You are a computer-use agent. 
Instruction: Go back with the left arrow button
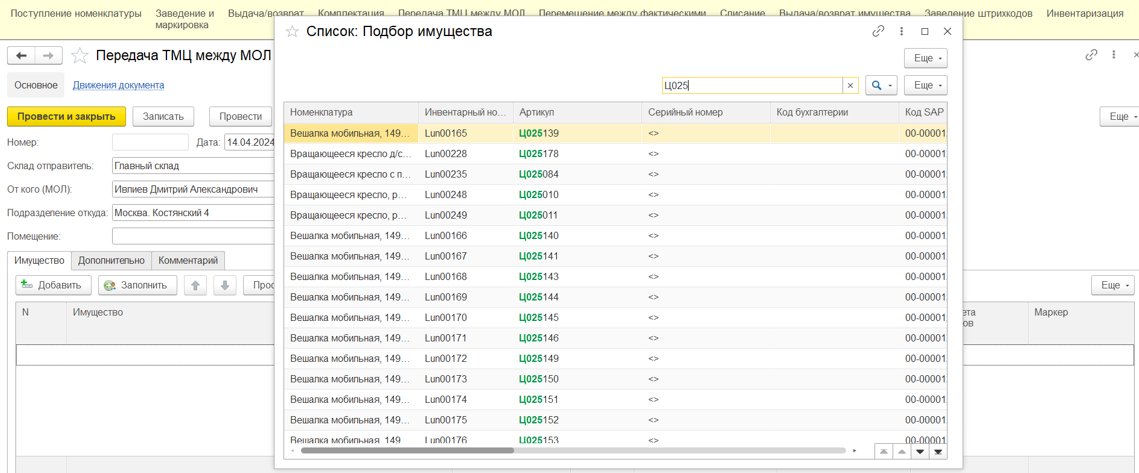21,56
